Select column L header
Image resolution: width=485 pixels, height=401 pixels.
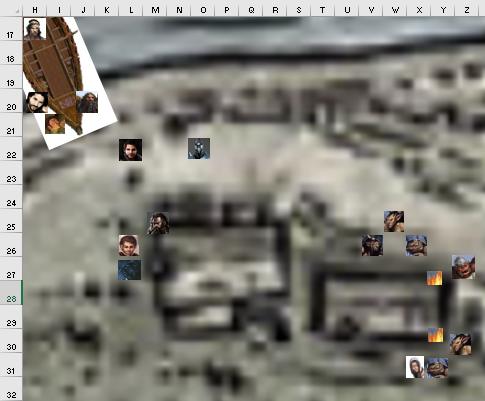pos(131,10)
